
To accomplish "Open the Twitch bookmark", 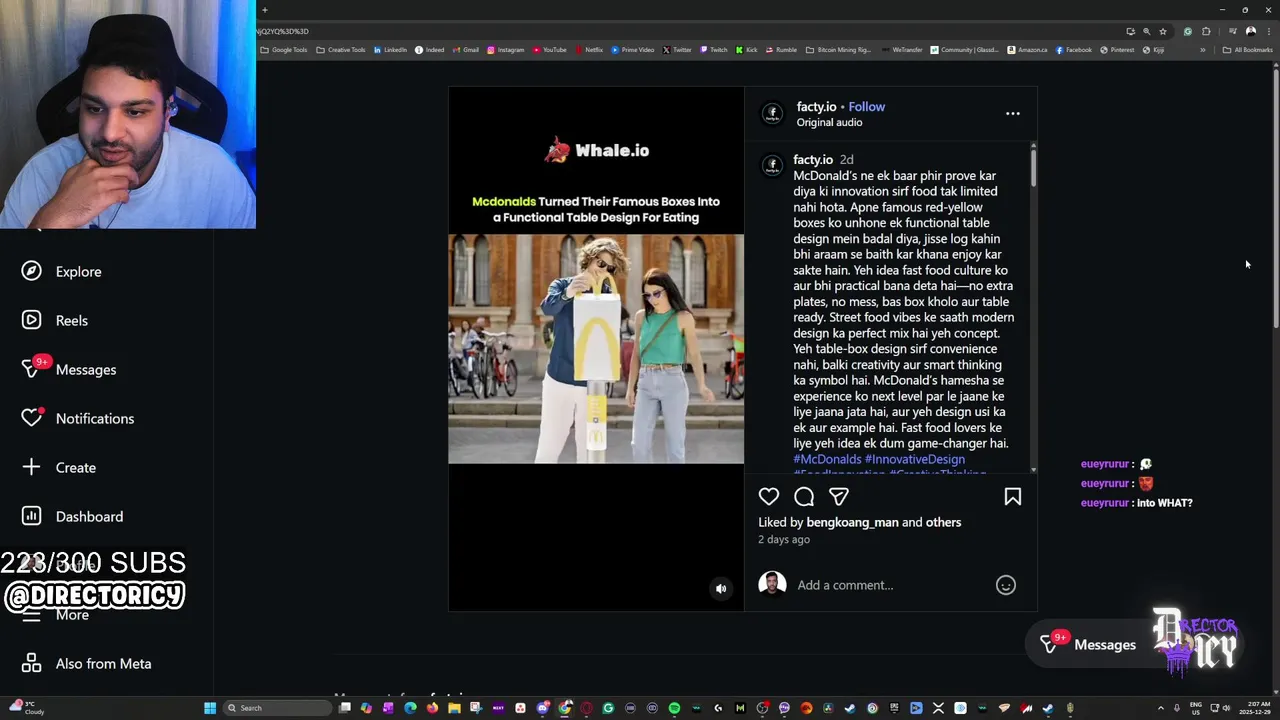I will 714,50.
